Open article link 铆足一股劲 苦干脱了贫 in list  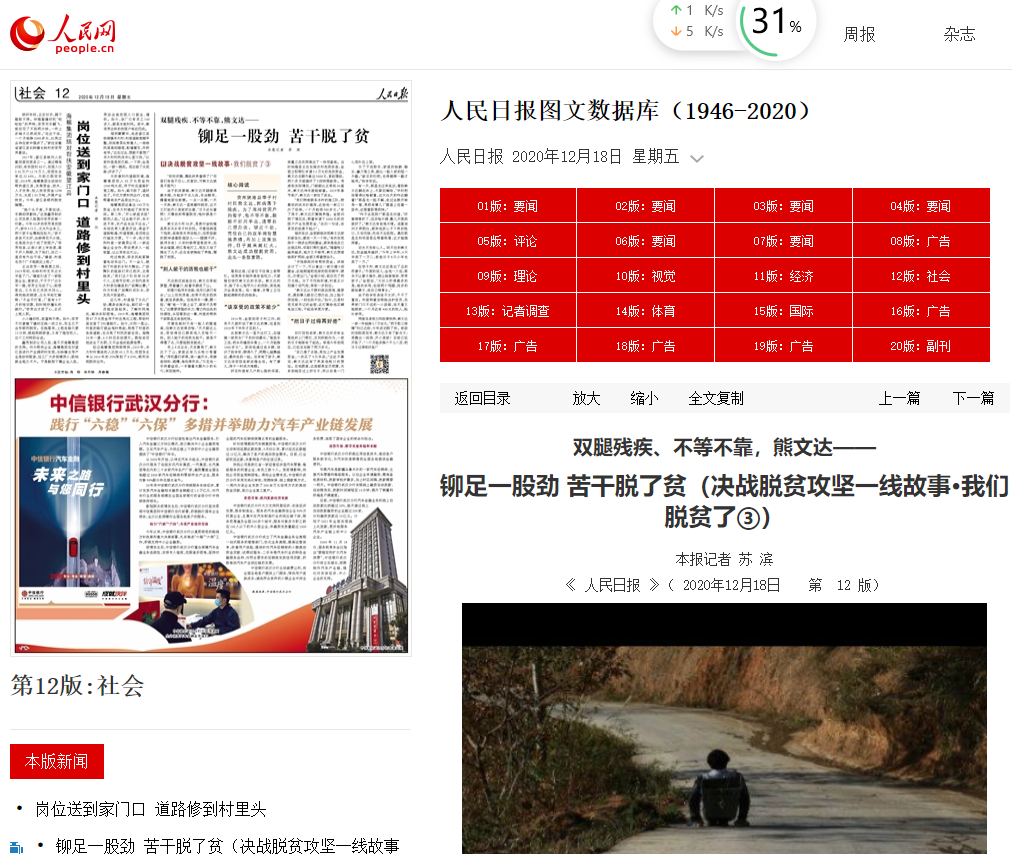tap(227, 846)
